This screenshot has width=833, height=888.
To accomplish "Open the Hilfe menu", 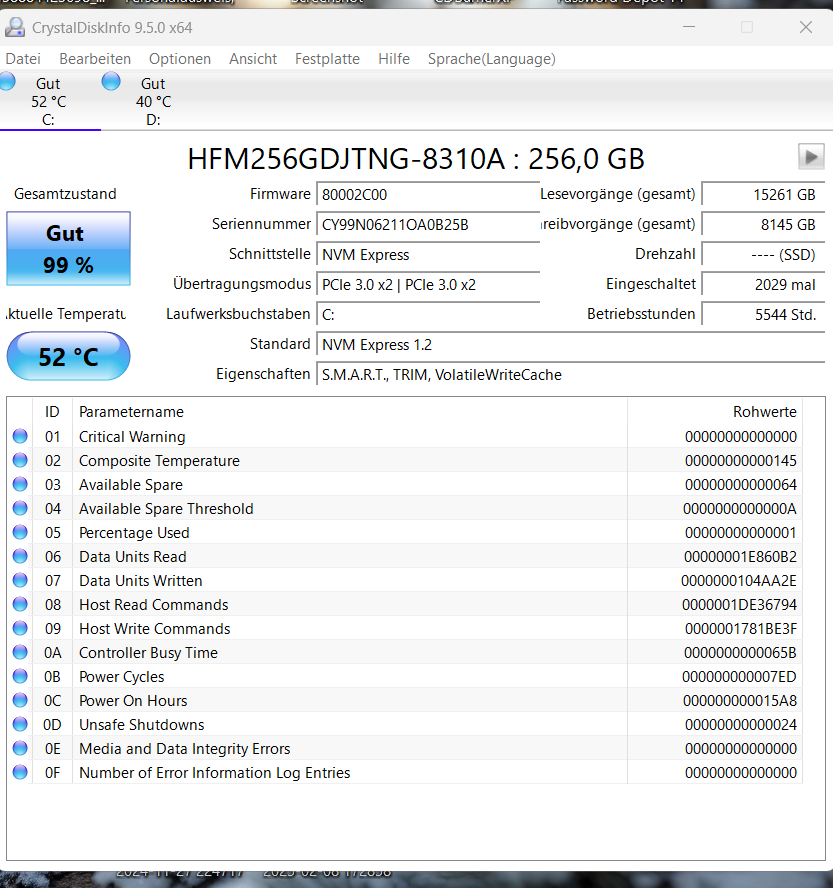I will click(x=394, y=59).
